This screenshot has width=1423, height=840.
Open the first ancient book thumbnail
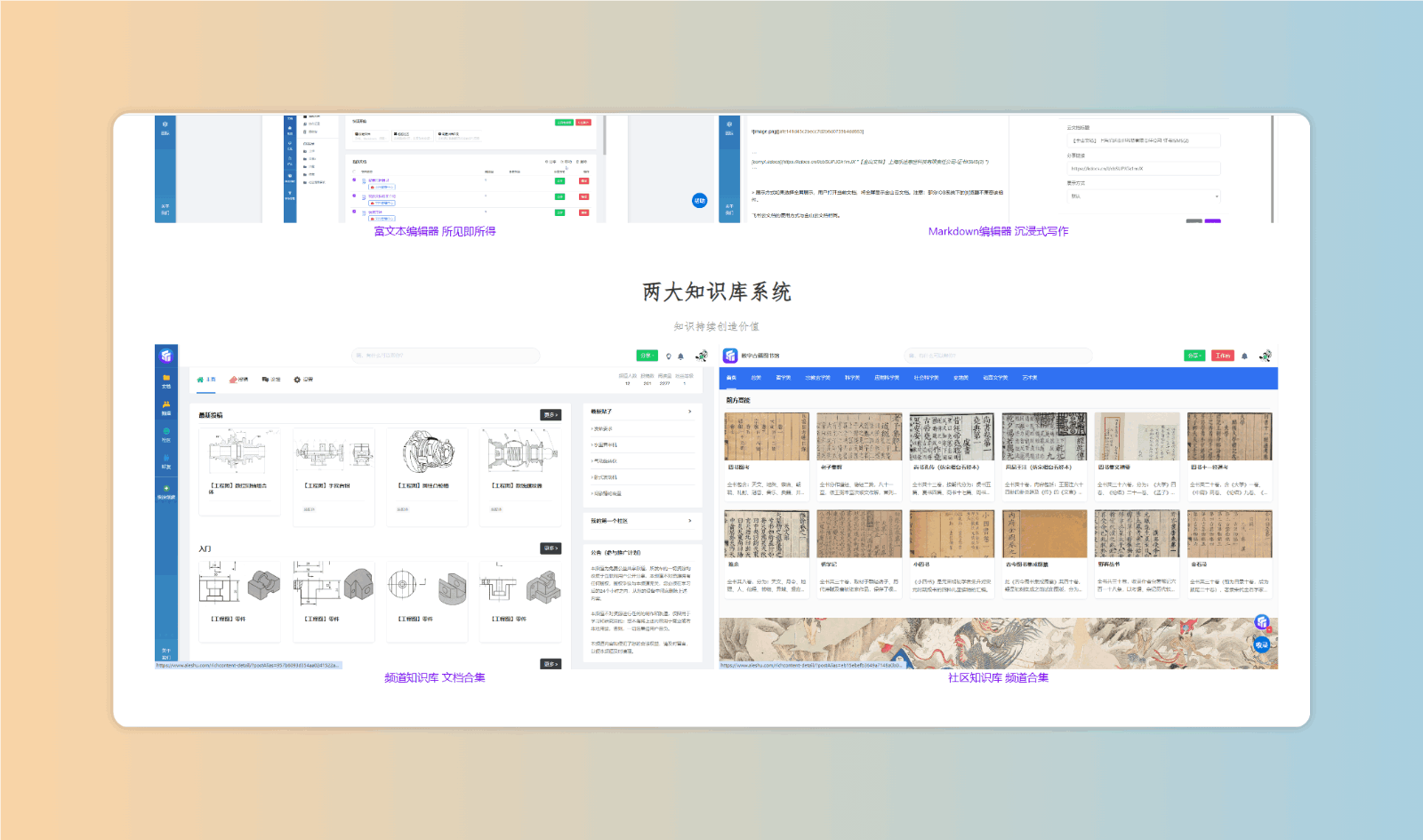tap(767, 436)
